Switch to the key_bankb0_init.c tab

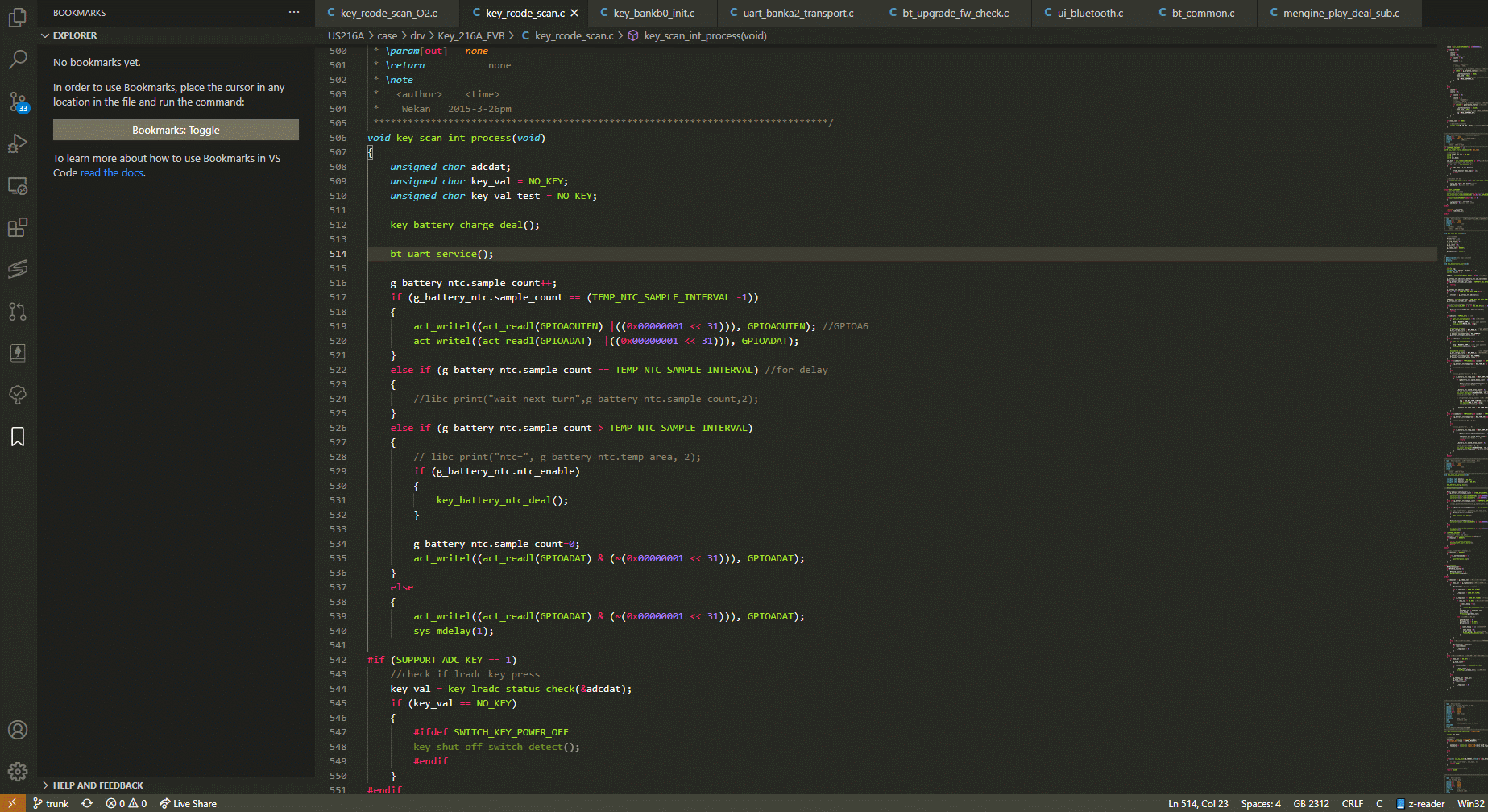[x=653, y=13]
